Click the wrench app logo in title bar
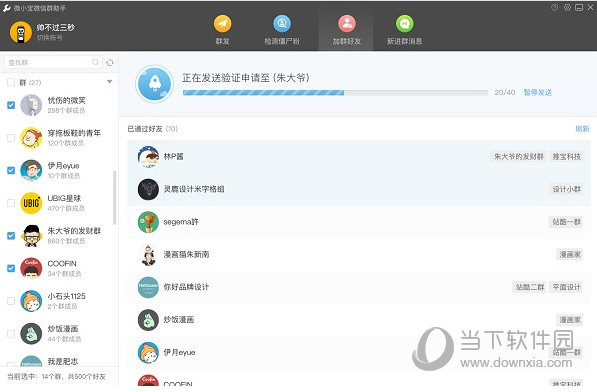The width and height of the screenshot is (597, 392). click(6, 8)
